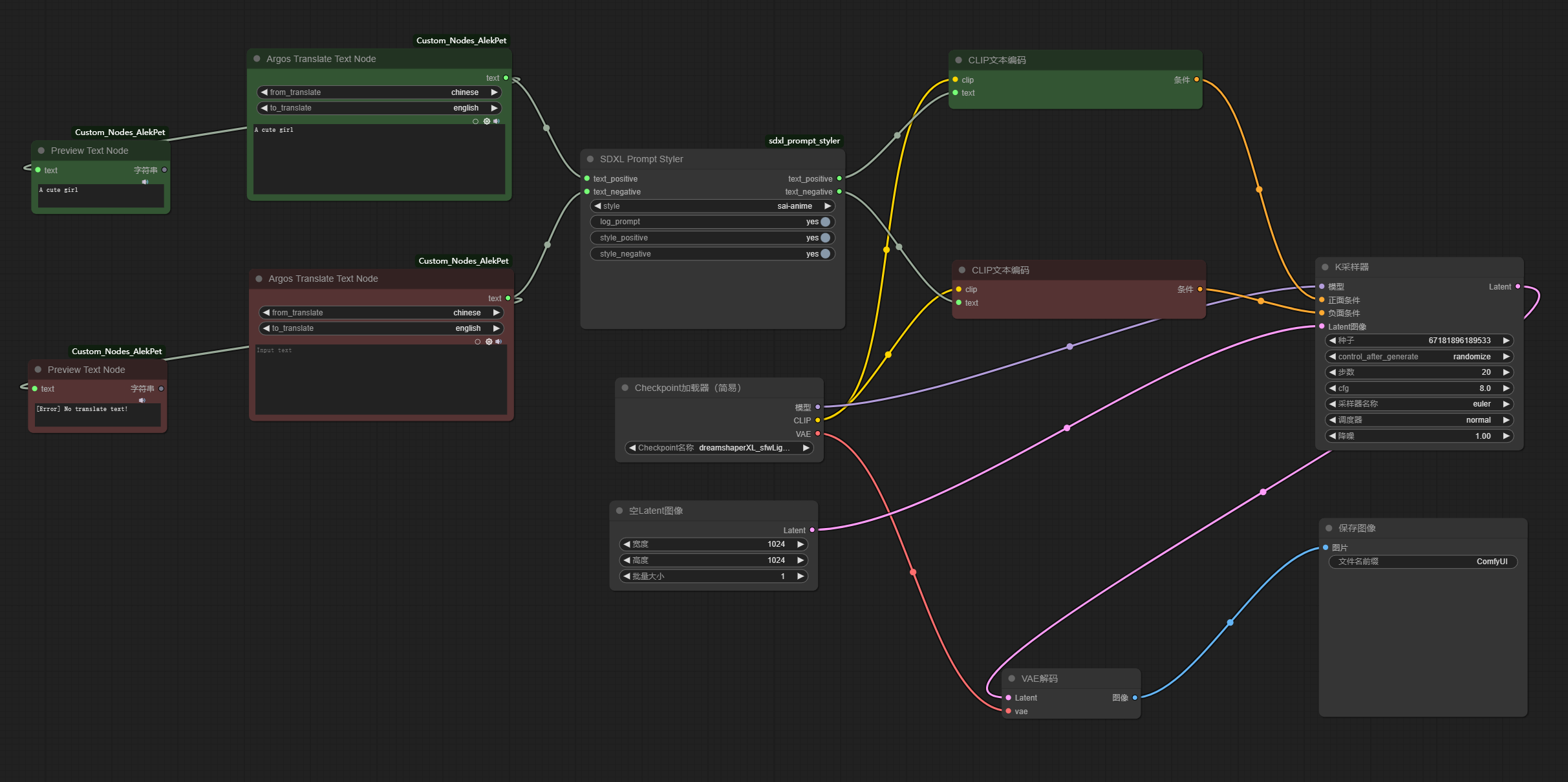Collapse the K采样器 node using its title dot
Viewport: 1568px width, 782px height.
[x=1325, y=267]
